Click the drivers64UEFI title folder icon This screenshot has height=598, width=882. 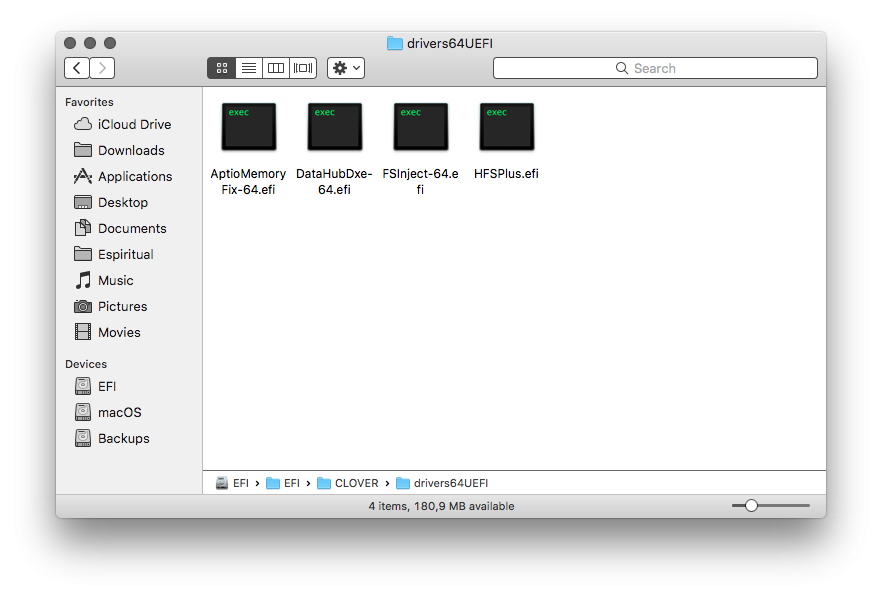click(395, 43)
